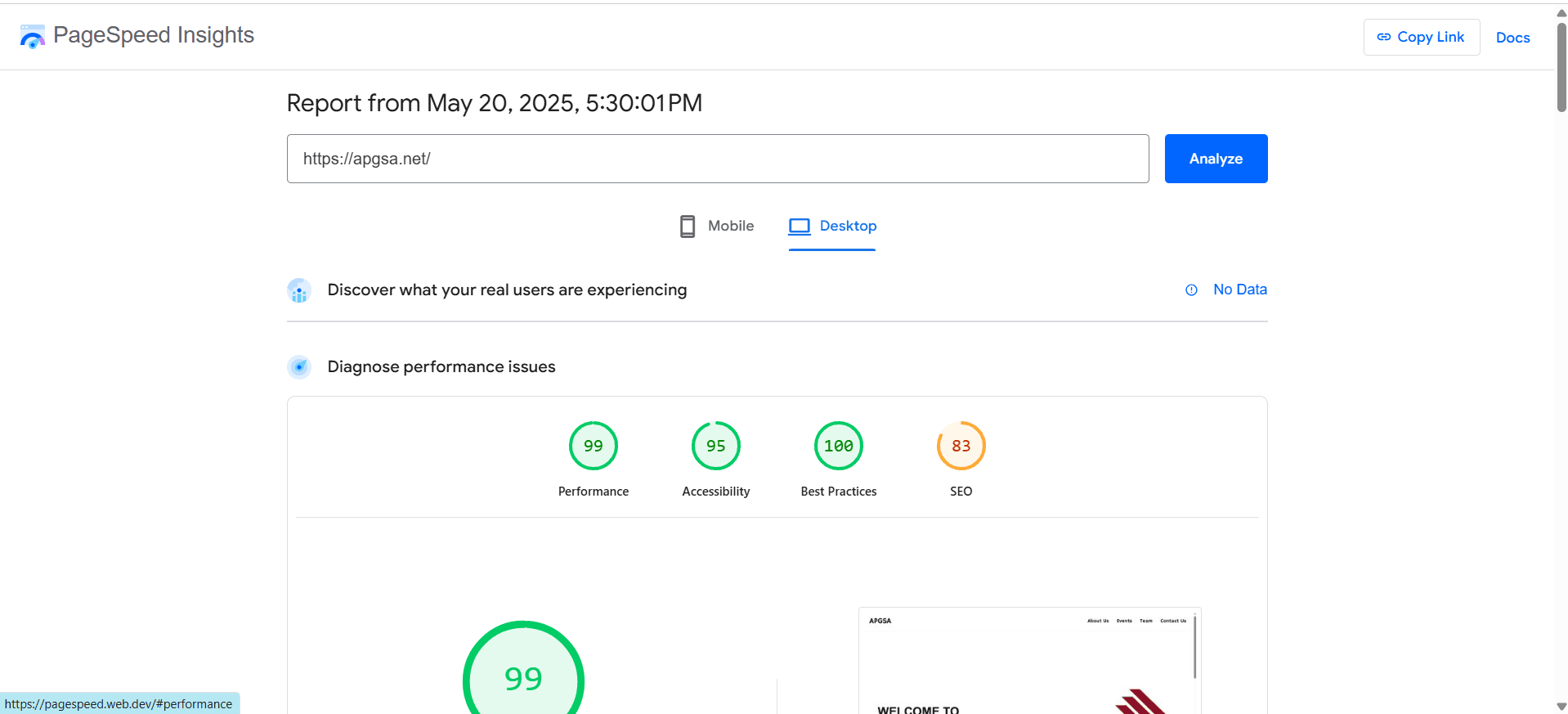Image resolution: width=1568 pixels, height=714 pixels.
Task: Click the scrollbar down arrow
Action: [1561, 707]
